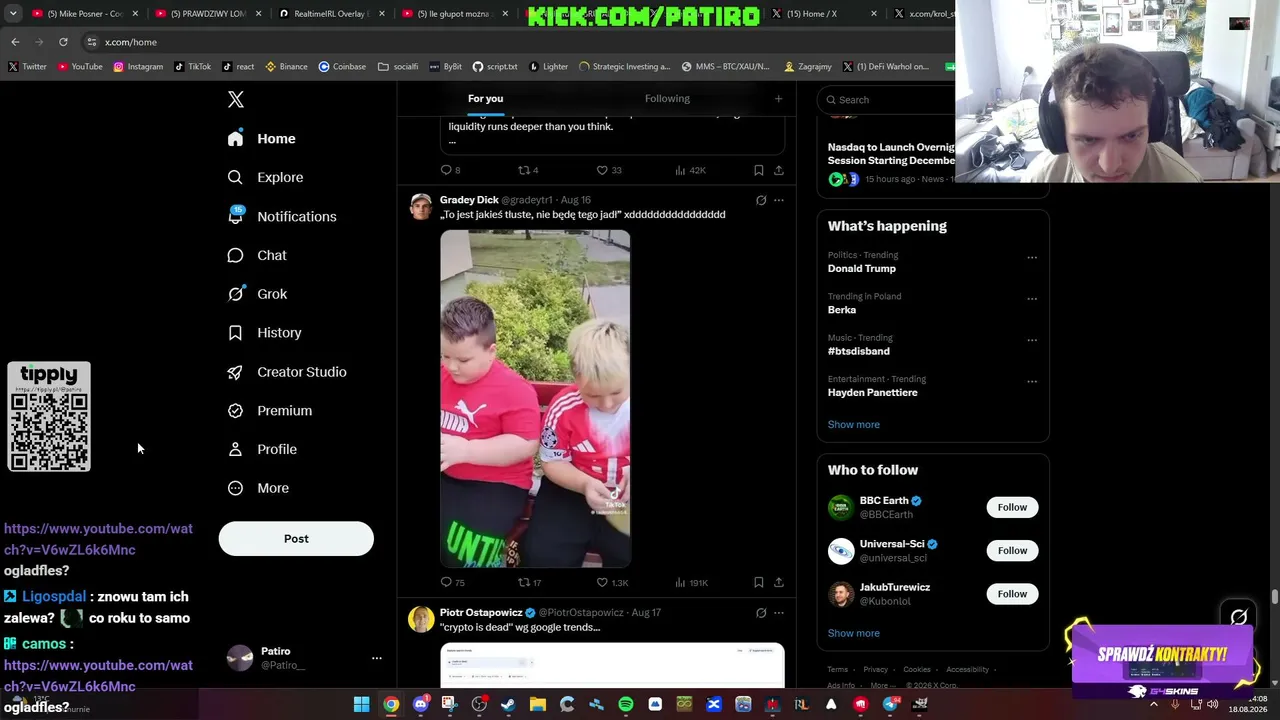Image resolution: width=1280 pixels, height=720 pixels.
Task: Open Piotr Ostapowicz's profile name link
Action: (481, 612)
